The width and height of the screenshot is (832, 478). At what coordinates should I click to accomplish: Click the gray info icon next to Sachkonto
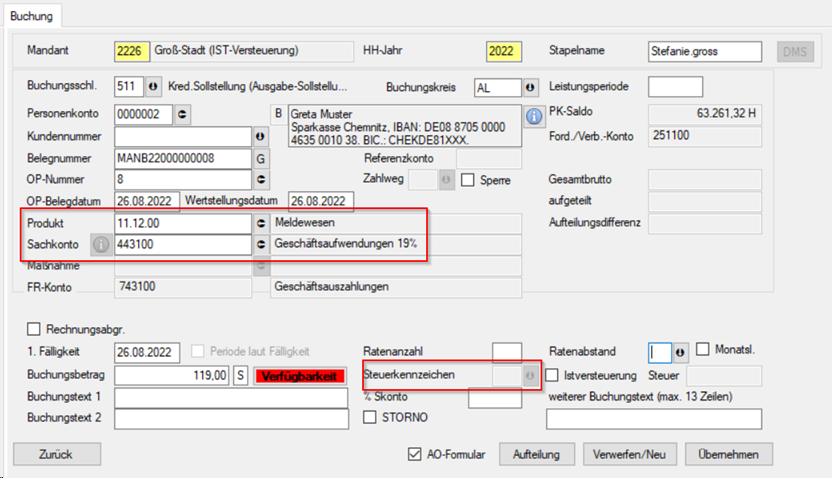point(100,244)
